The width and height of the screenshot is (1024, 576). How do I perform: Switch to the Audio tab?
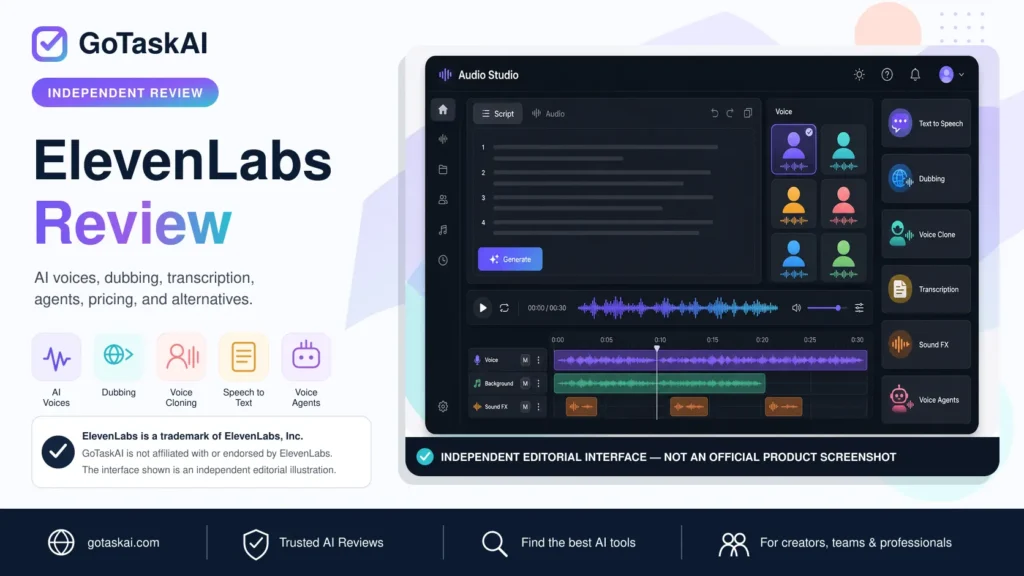click(x=548, y=114)
